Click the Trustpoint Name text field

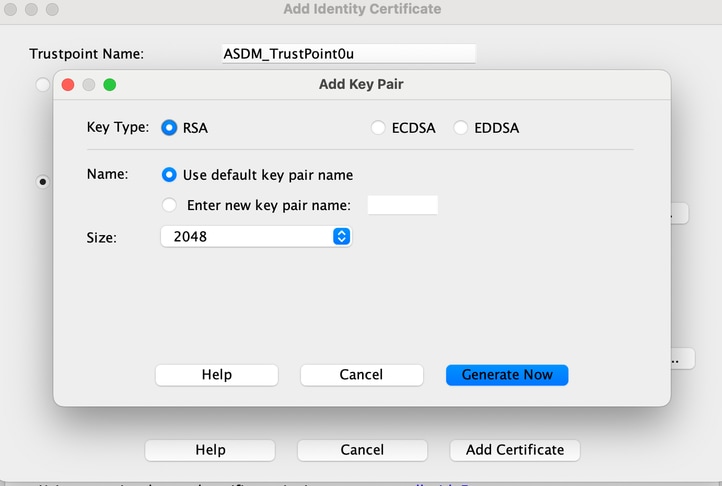point(348,53)
